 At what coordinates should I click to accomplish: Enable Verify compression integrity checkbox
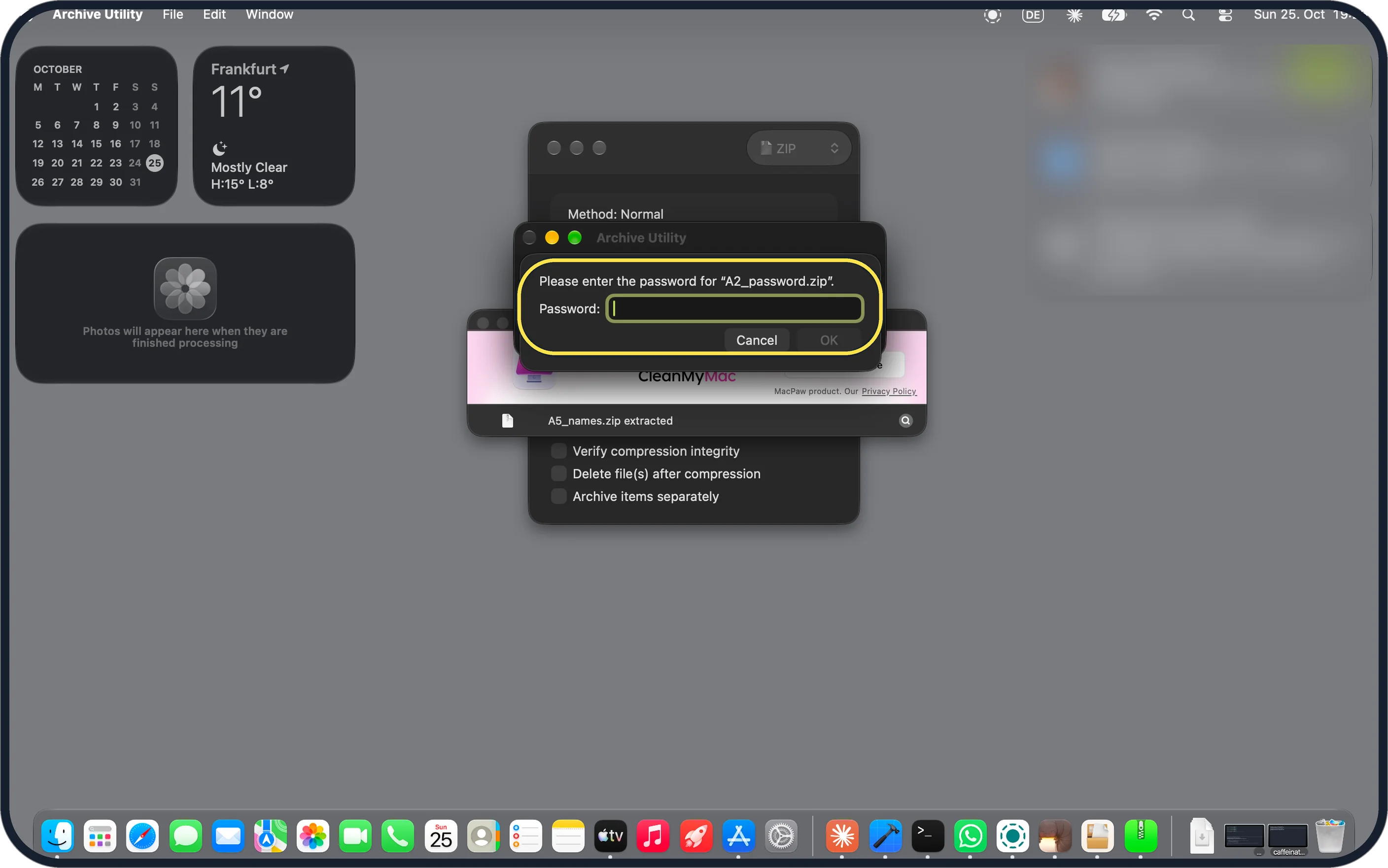pyautogui.click(x=558, y=451)
